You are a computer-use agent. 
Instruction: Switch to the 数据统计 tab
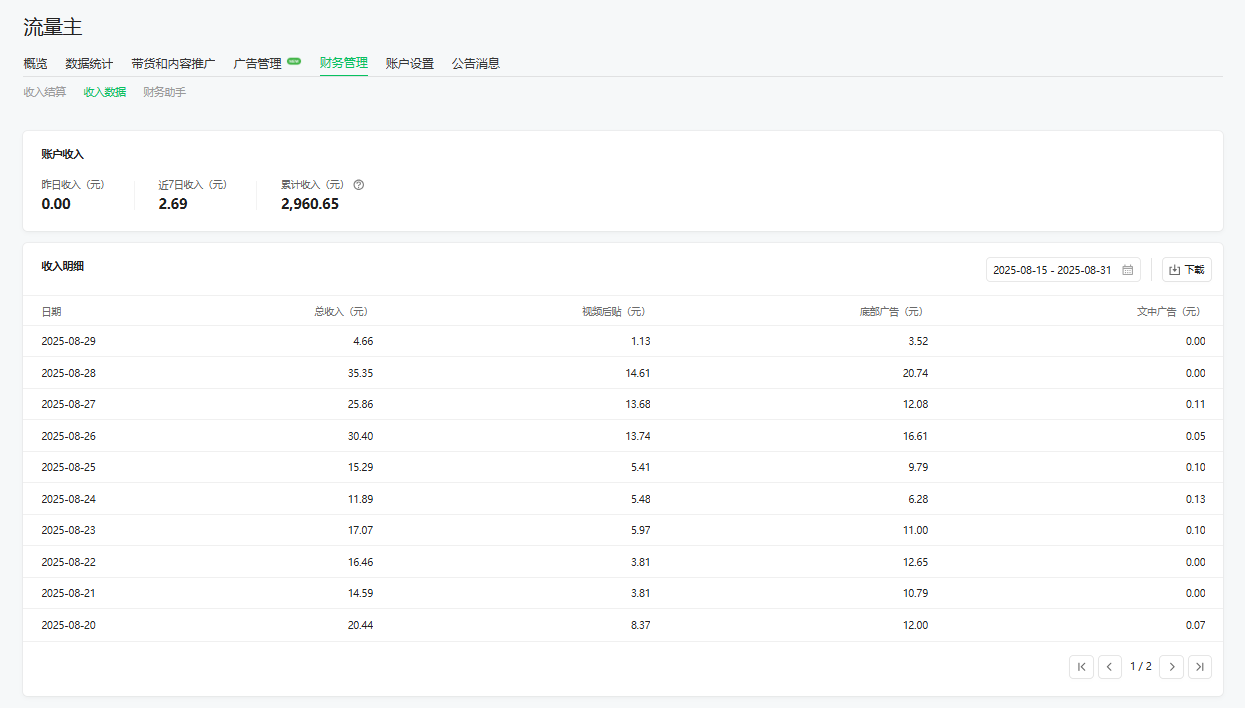[89, 64]
